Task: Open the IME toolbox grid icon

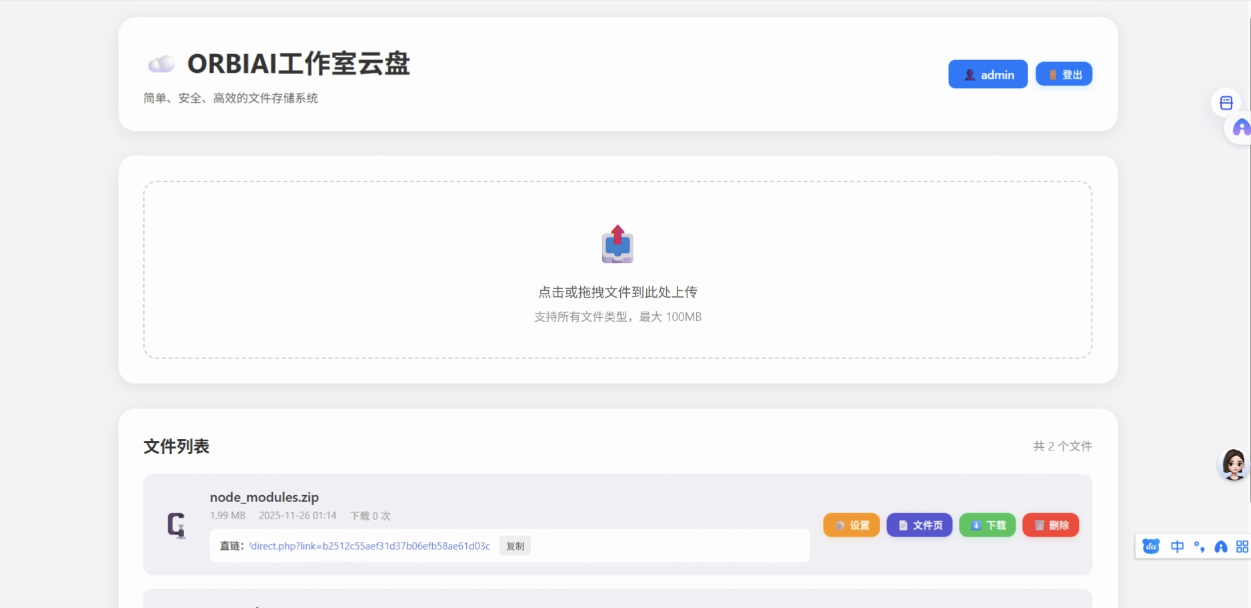Action: point(1242,547)
